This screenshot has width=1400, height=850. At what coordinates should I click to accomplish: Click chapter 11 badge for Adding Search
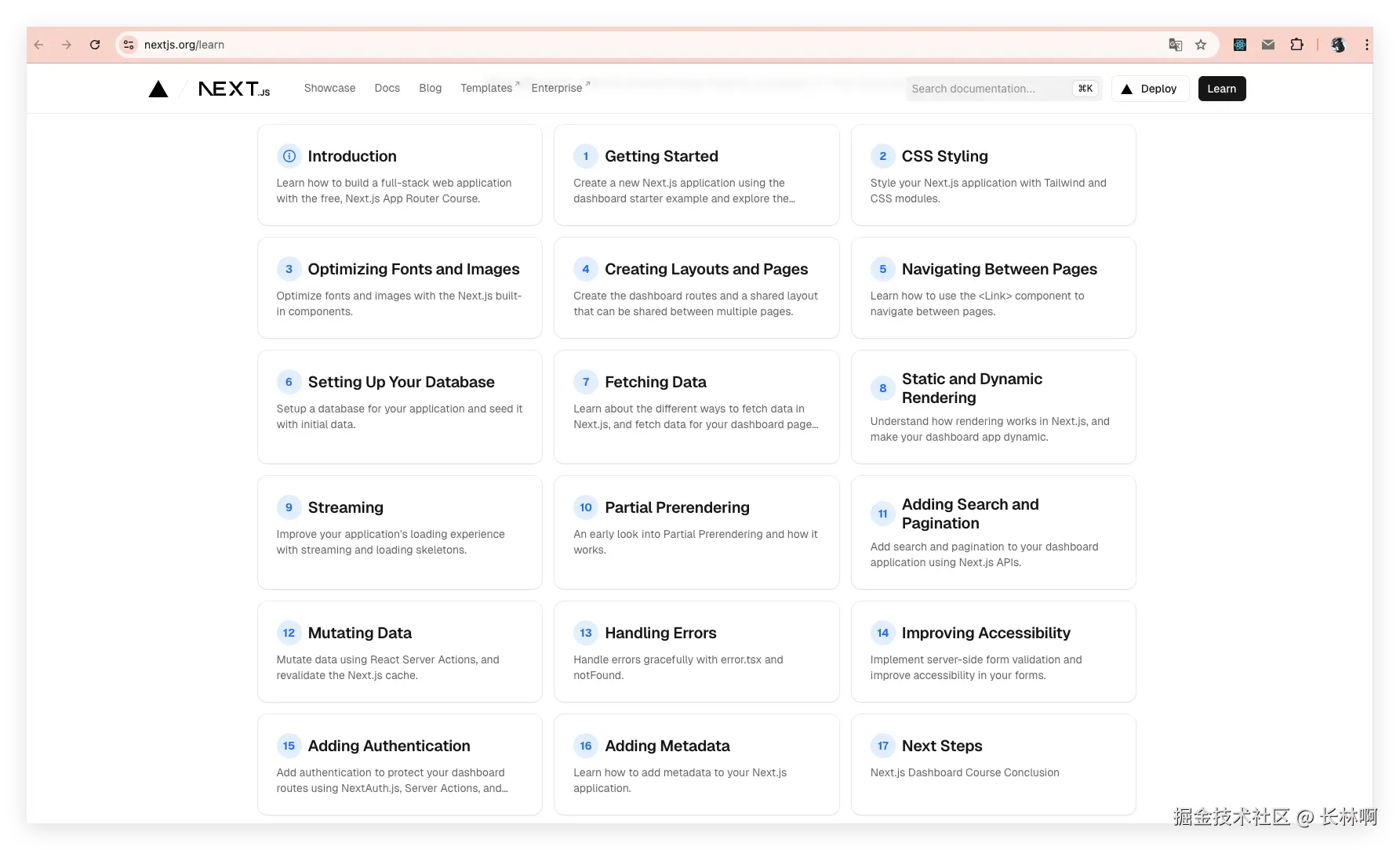click(x=882, y=514)
